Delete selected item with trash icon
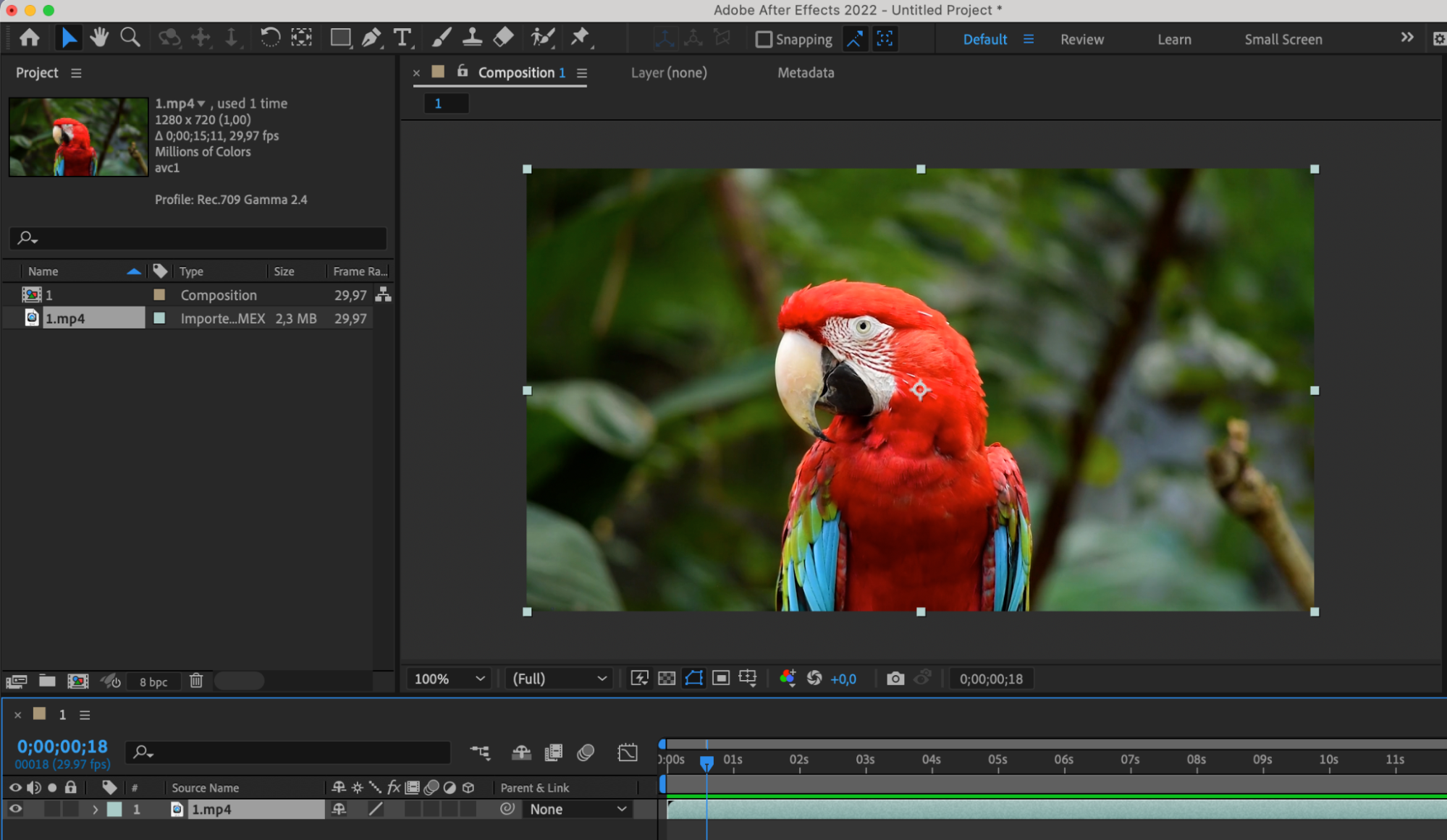1447x840 pixels. tap(196, 681)
